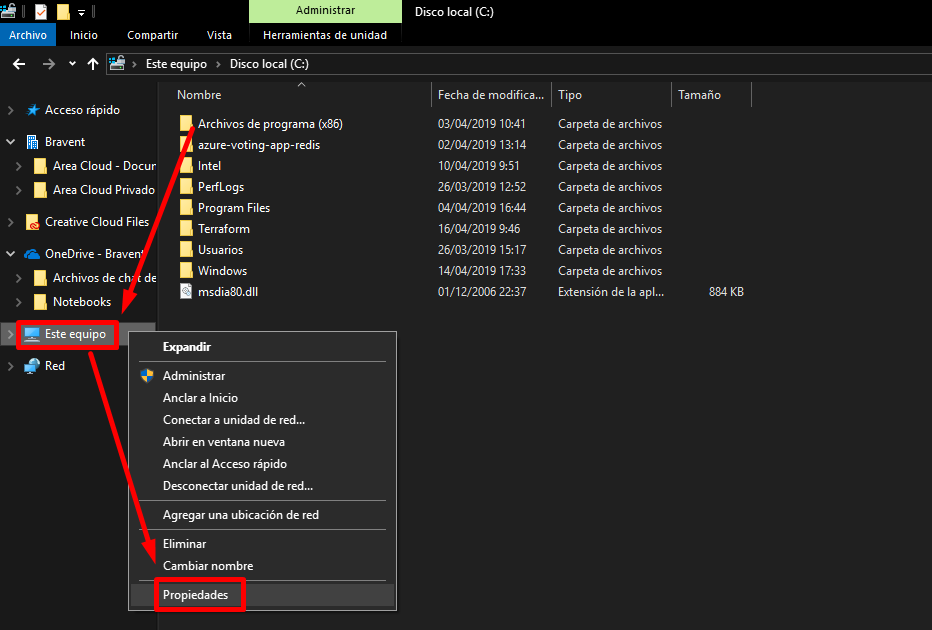932x630 pixels.
Task: Expand the Acceso rápido tree node
Action: 10,110
